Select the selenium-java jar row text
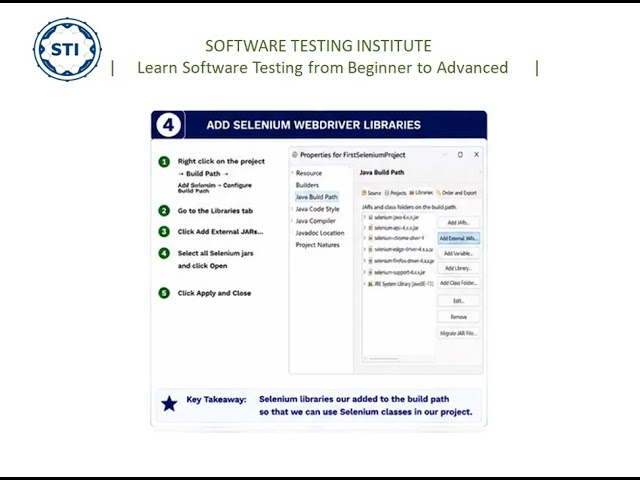Image resolution: width=640 pixels, height=480 pixels. click(396, 218)
